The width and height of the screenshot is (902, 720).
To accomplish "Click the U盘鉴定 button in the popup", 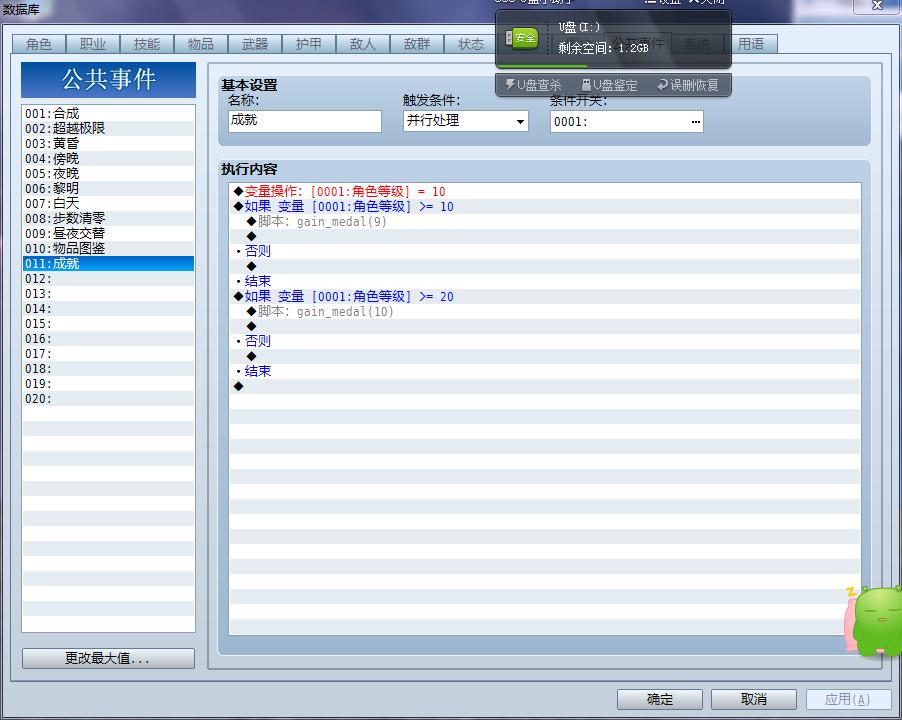I will coord(609,85).
